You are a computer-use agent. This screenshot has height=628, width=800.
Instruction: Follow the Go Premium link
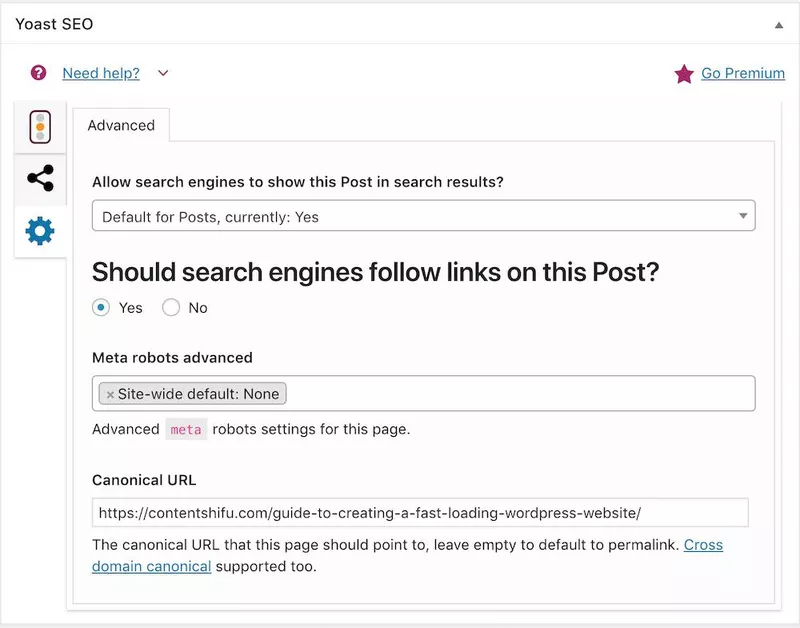pos(743,73)
